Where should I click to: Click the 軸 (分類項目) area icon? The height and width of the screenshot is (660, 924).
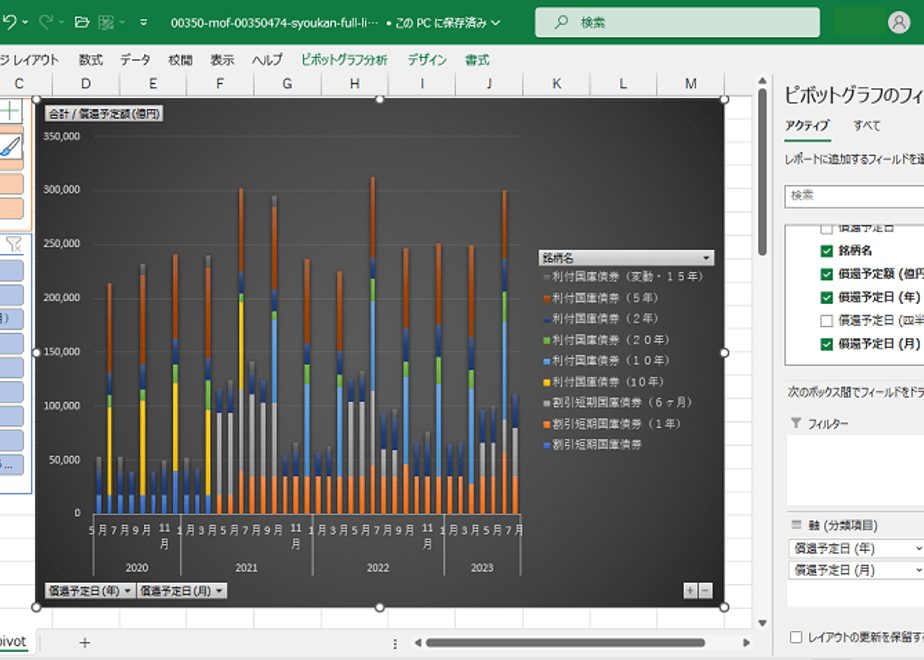[796, 524]
